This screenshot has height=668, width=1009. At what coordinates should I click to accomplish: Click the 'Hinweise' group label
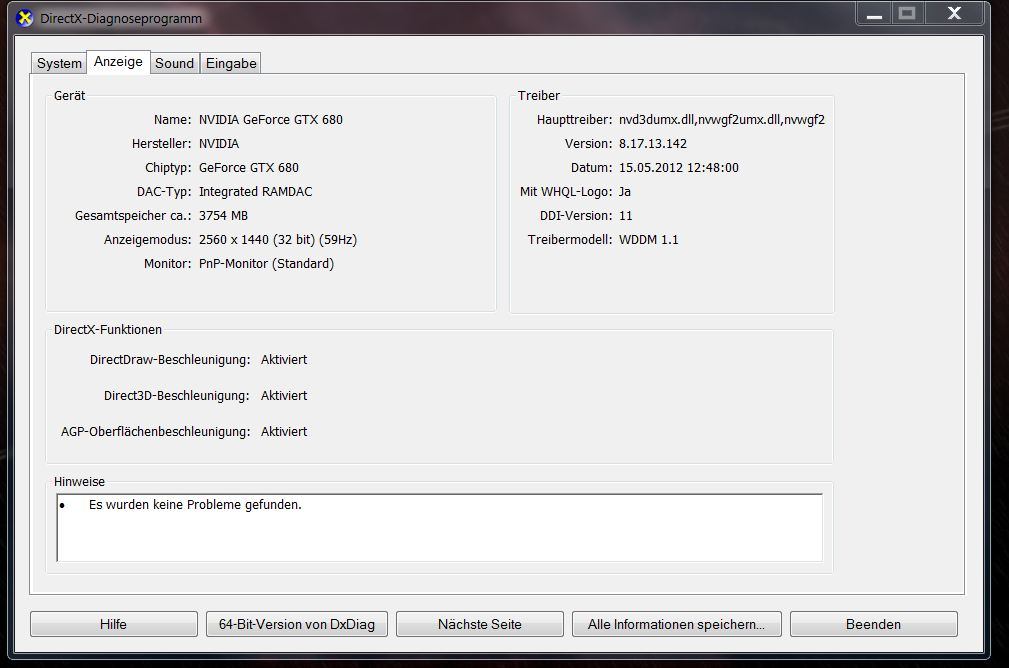[x=79, y=481]
